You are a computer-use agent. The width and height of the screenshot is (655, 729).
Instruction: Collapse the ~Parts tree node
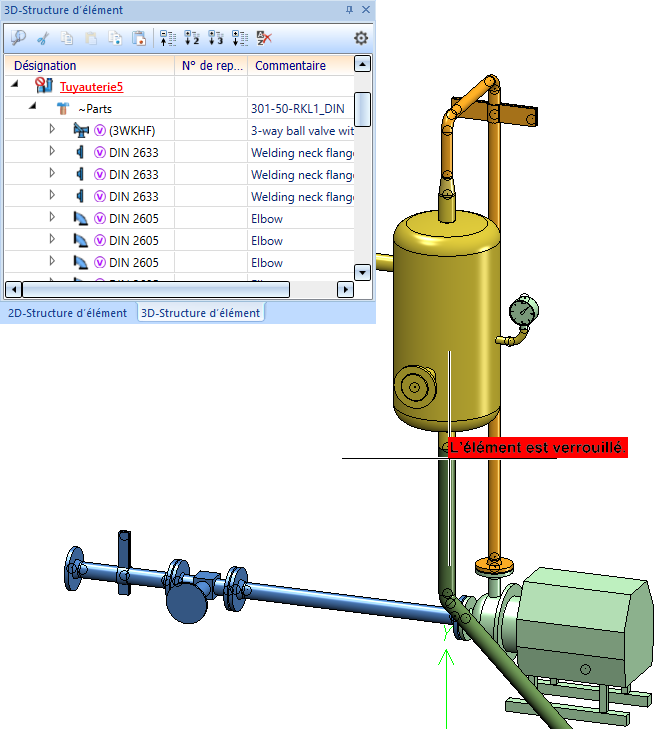point(33,106)
